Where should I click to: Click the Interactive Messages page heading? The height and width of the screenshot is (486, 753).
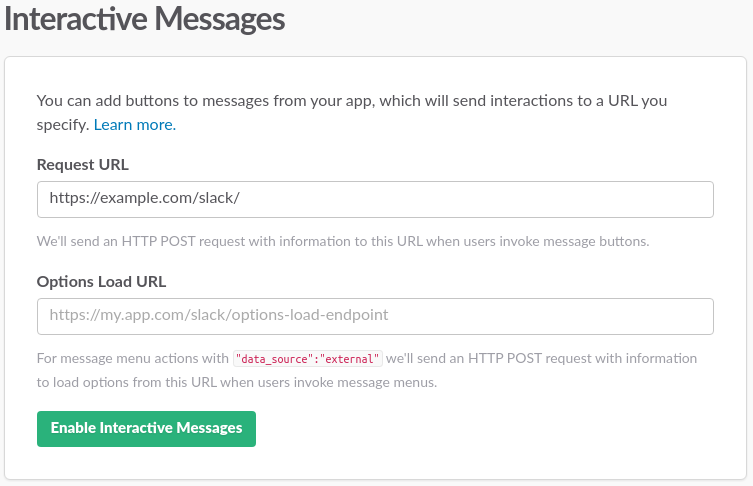click(145, 19)
